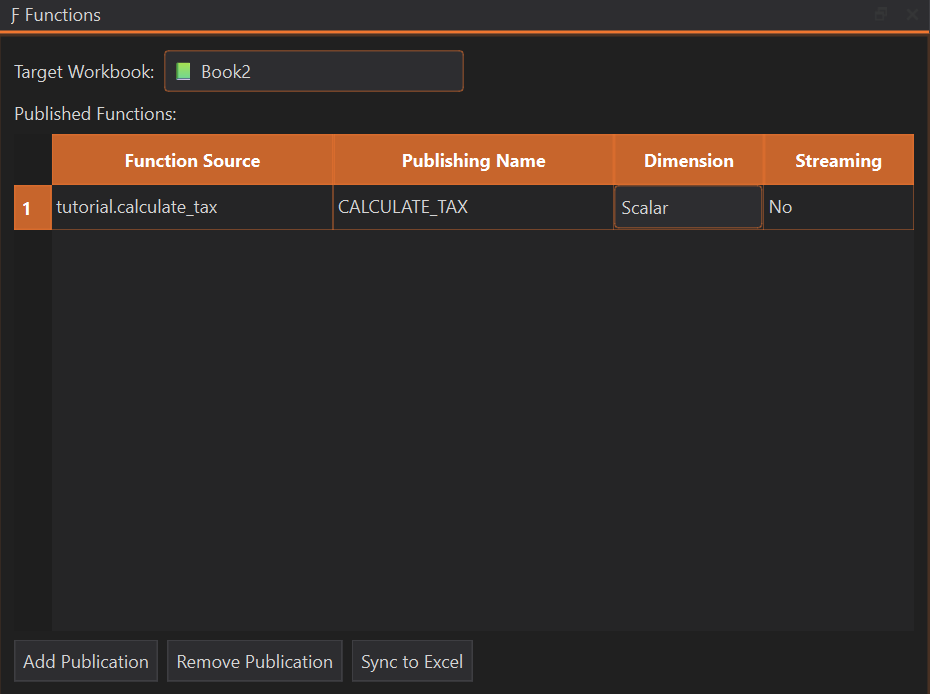Click the Publishing Name column header

tap(473, 161)
